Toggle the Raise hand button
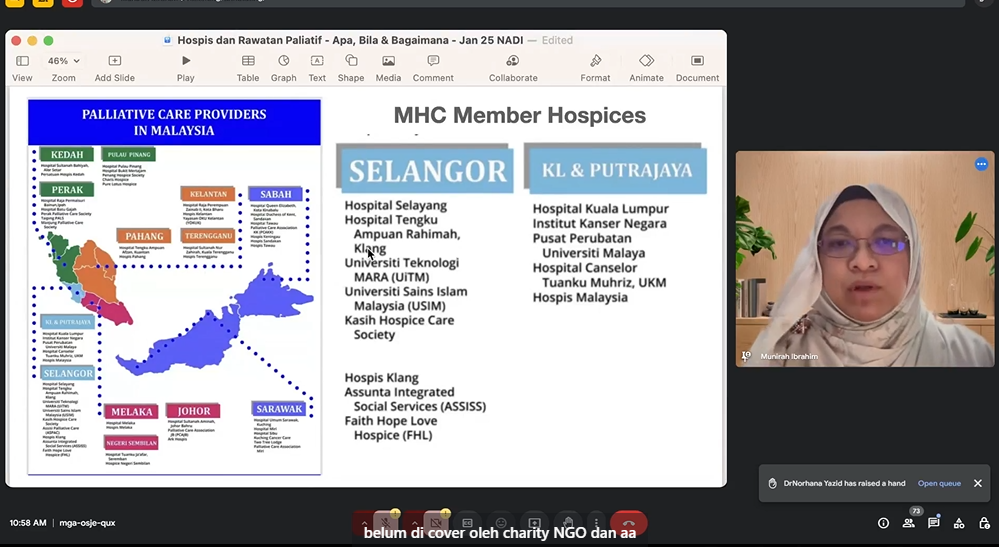Viewport: 999px width, 547px height. coord(568,523)
